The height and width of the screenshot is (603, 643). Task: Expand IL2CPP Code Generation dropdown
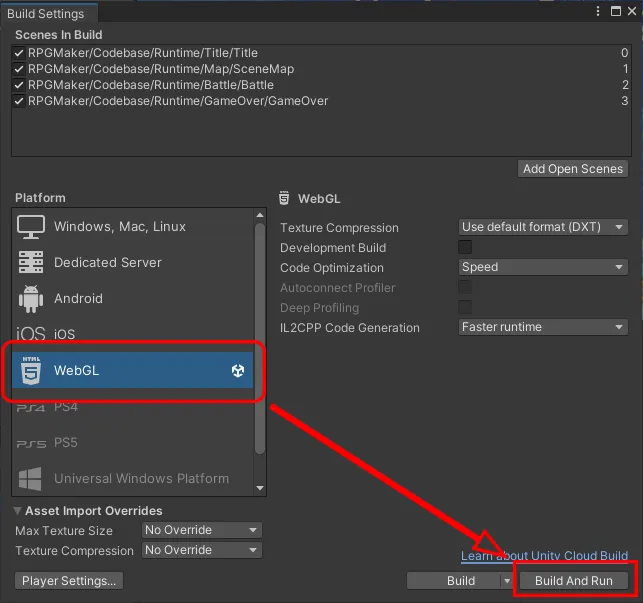point(543,327)
